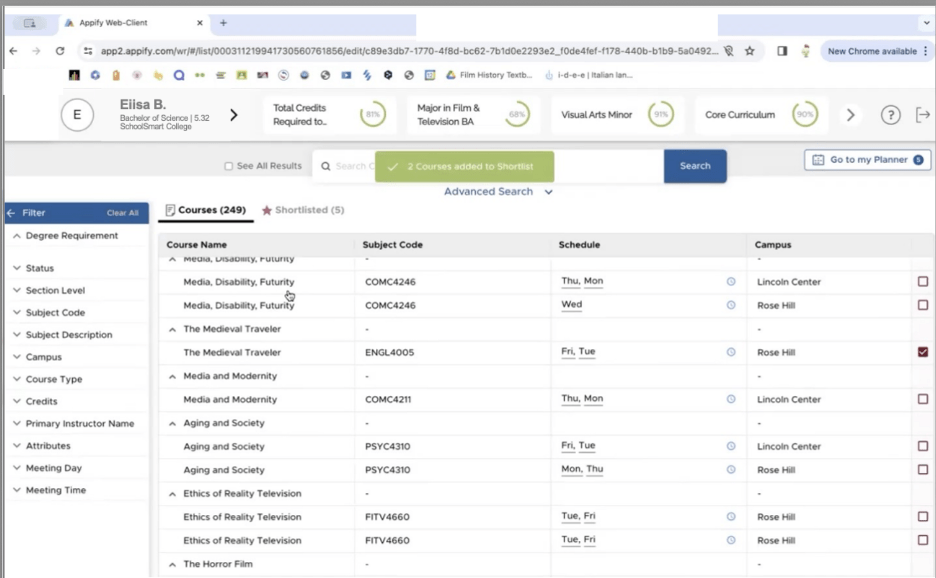Screen dimensions: 936x578
Task: Bookmark this page with the star icon
Action: pyautogui.click(x=750, y=51)
